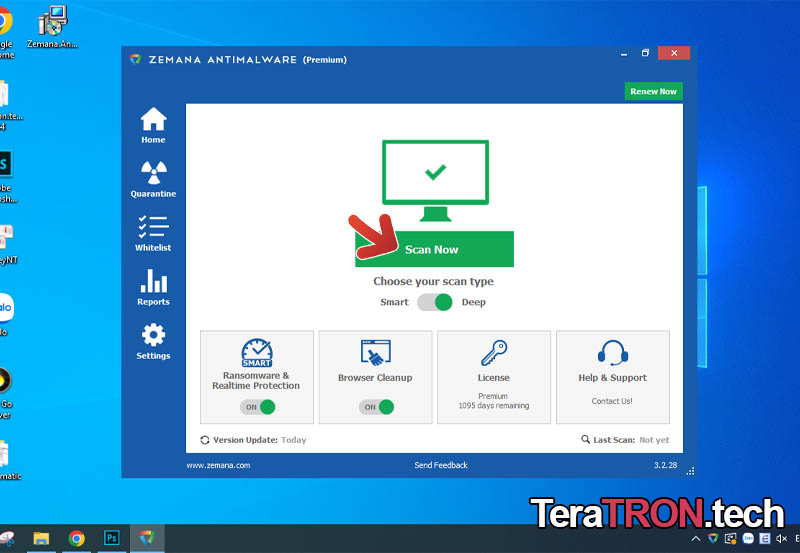The width and height of the screenshot is (800, 553).
Task: Click Send Feedback link
Action: coord(441,465)
